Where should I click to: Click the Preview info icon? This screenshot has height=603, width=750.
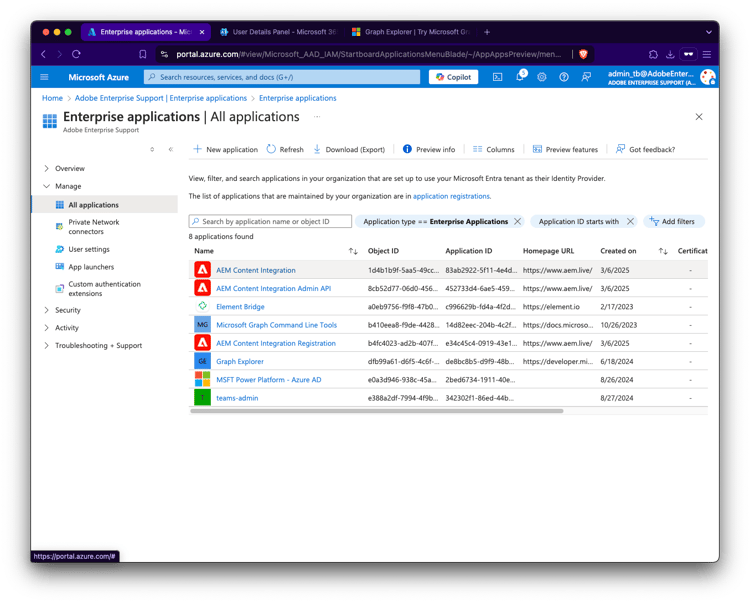[407, 149]
